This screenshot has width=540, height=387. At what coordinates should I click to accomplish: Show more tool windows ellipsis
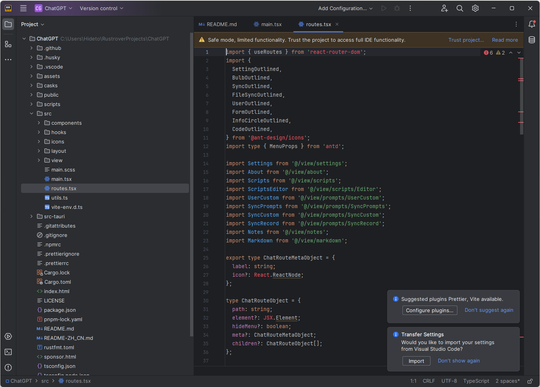[x=8, y=60]
